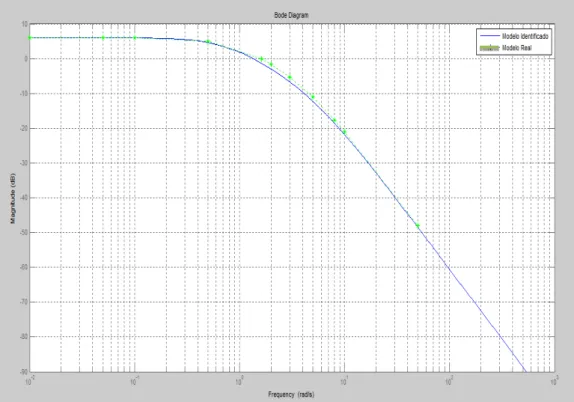
Task: Click the "Bode Diagram" plot title
Action: [291, 15]
